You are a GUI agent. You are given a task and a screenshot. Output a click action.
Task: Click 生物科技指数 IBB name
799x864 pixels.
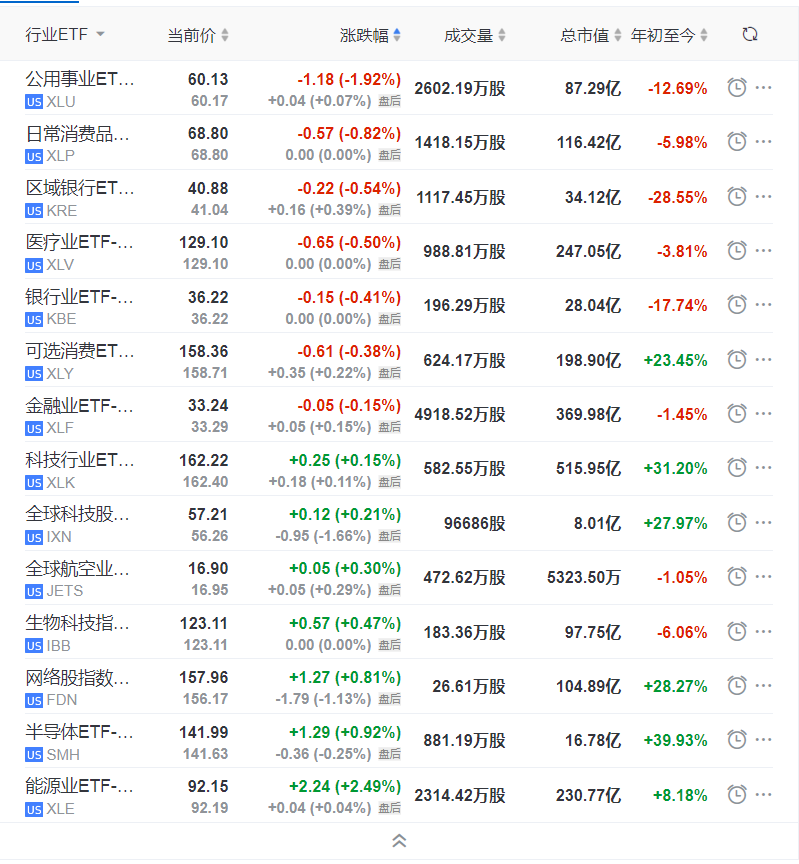pyautogui.click(x=79, y=623)
